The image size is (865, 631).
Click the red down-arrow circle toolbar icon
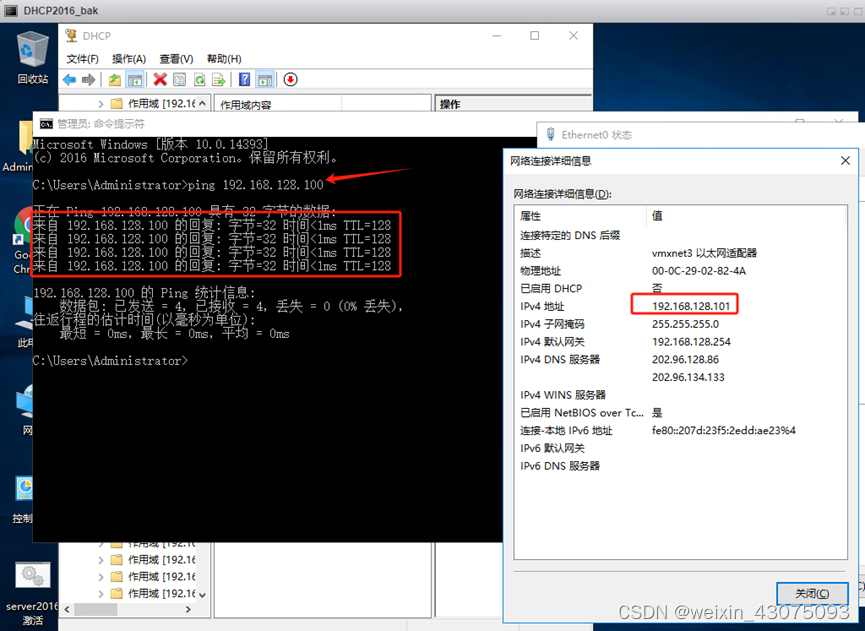(291, 80)
